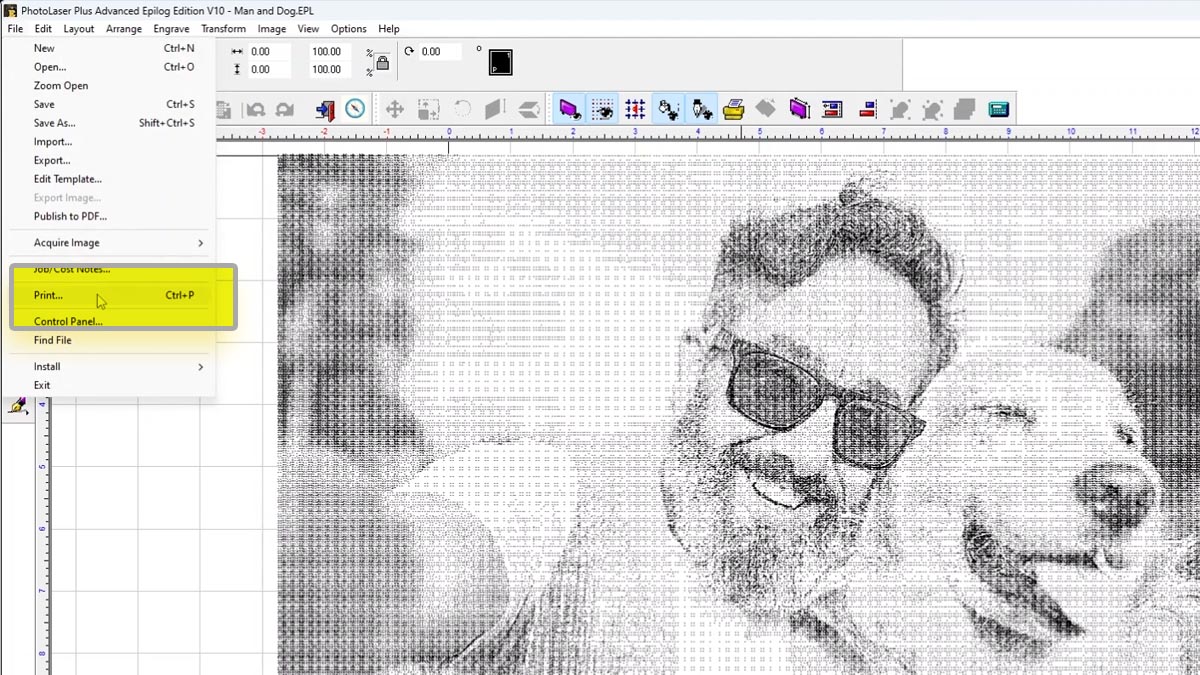Screen dimensions: 1200x675
Task: Select the Move tool icon
Action: pos(394,109)
